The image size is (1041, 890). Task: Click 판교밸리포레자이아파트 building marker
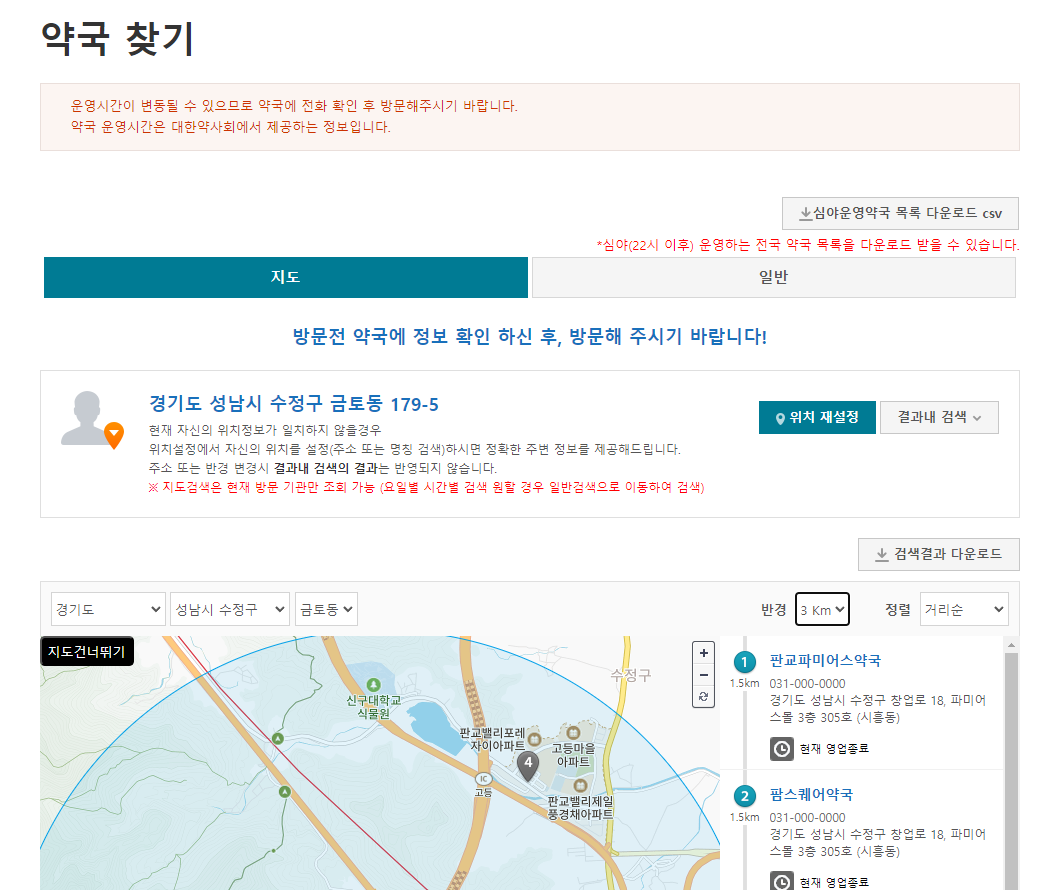click(x=534, y=739)
